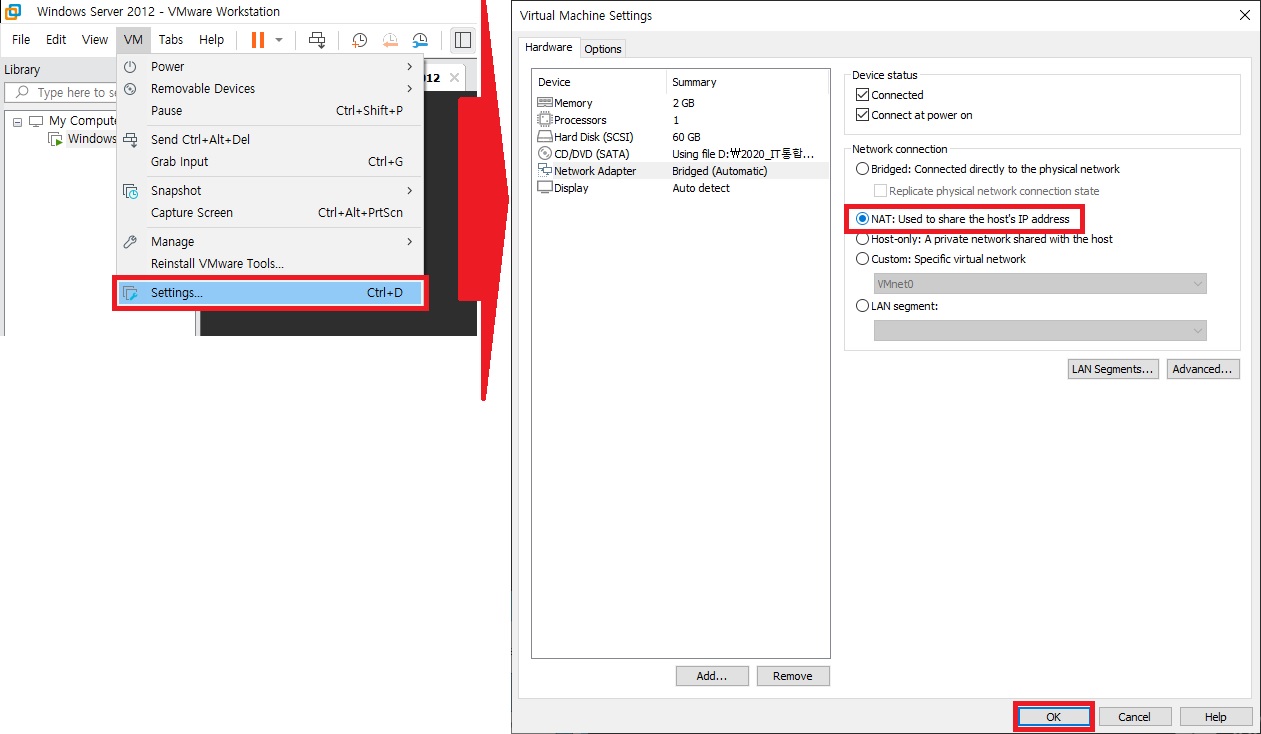This screenshot has height=734, width=1261.
Task: Switch to the Hardware tab
Action: click(x=549, y=47)
